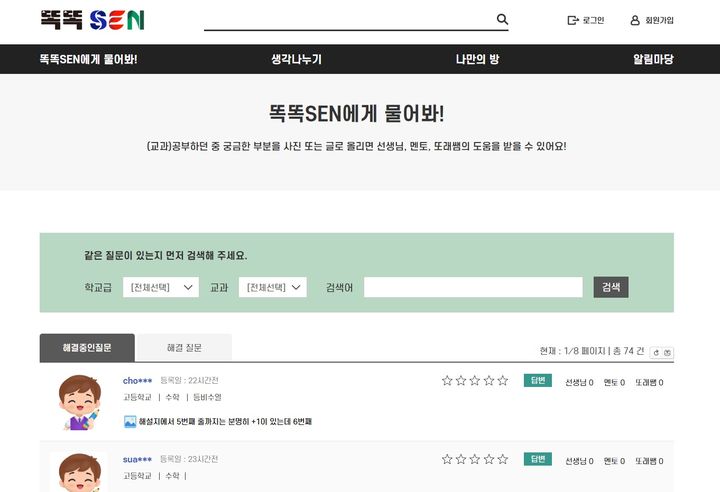Viewport: 720px width, 492px height.
Task: Click the top header search input field
Action: coord(349,19)
